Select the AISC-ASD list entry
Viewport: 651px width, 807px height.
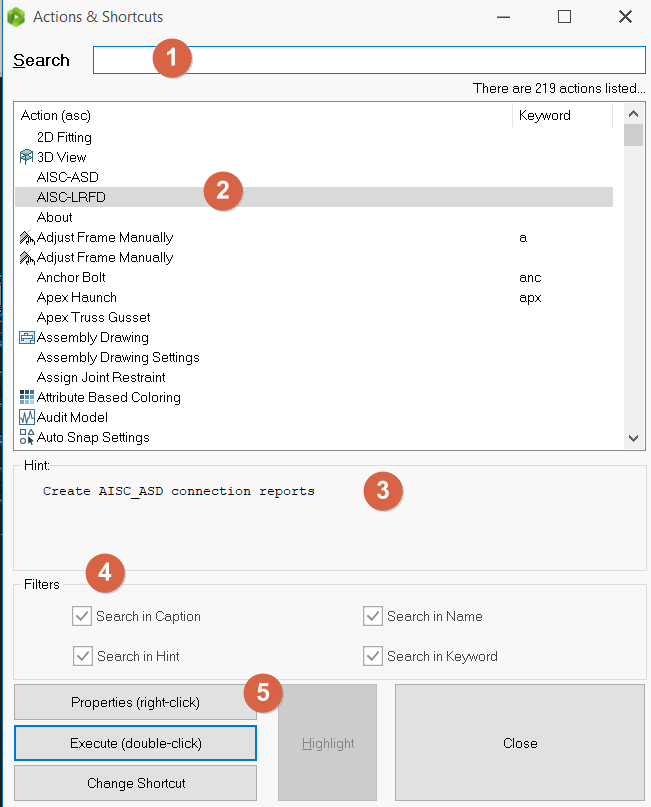click(x=67, y=177)
